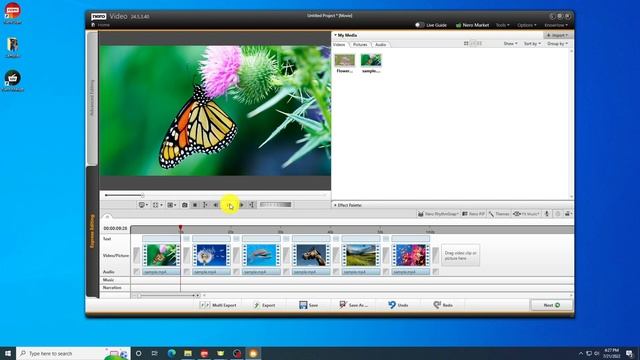Image resolution: width=640 pixels, height=360 pixels.
Task: Open the Tools menu
Action: pyautogui.click(x=502, y=25)
